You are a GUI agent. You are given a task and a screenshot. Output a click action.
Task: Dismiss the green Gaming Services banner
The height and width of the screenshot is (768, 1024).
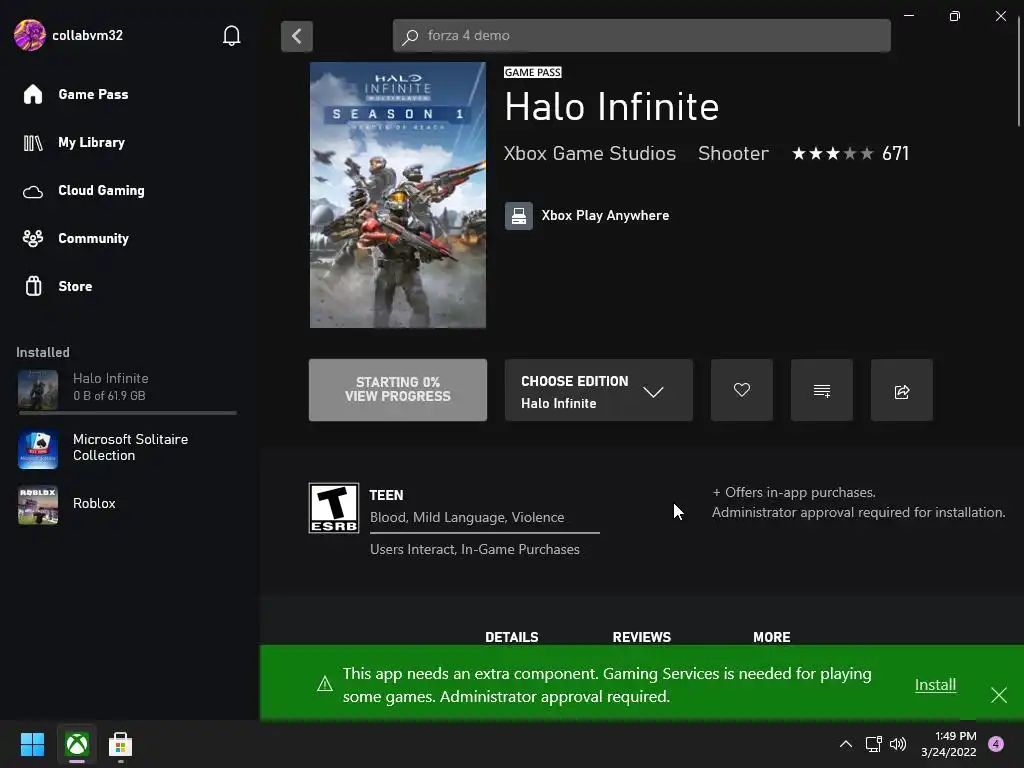point(999,695)
